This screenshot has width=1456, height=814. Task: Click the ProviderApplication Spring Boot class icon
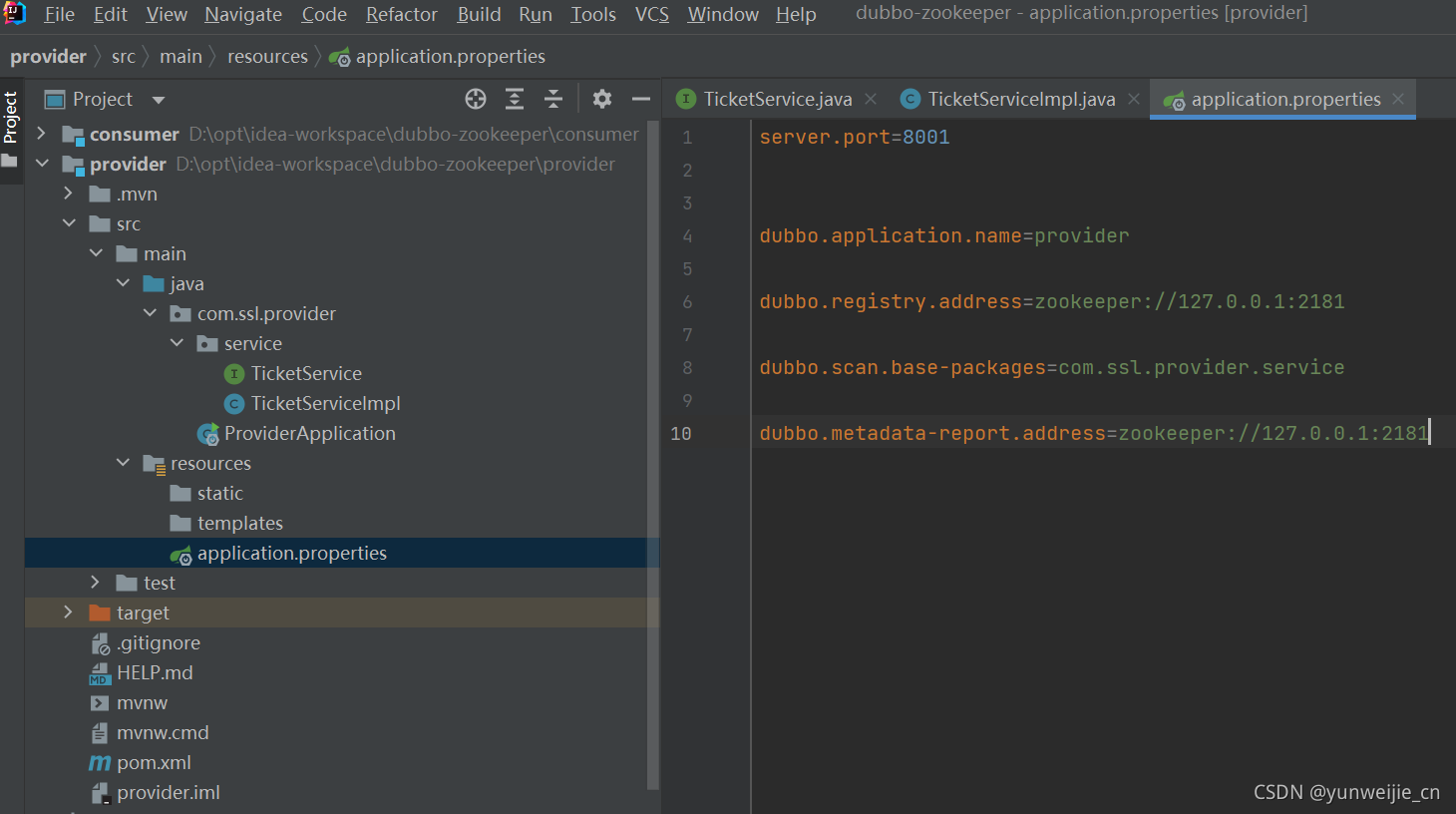click(208, 433)
